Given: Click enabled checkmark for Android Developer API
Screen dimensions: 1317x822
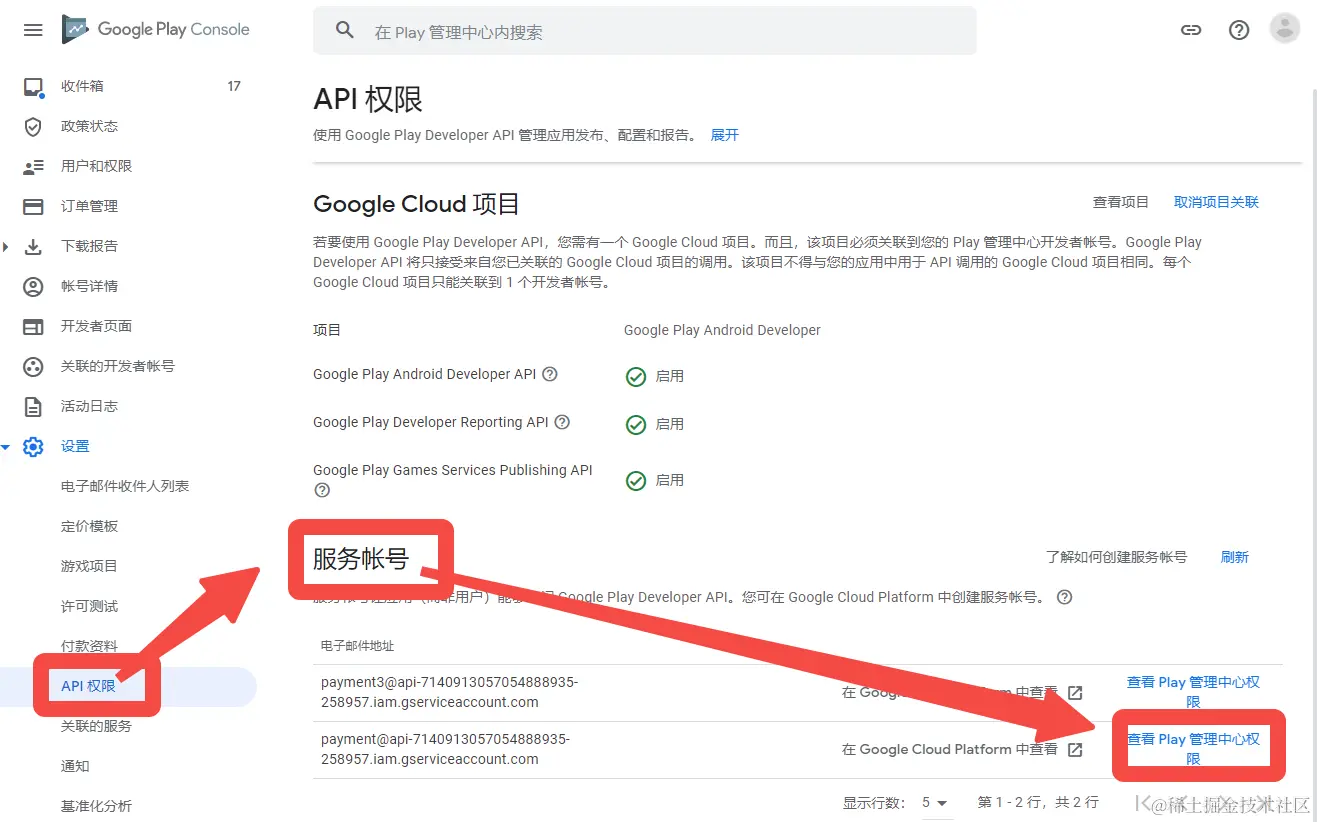Looking at the screenshot, I should pyautogui.click(x=635, y=376).
